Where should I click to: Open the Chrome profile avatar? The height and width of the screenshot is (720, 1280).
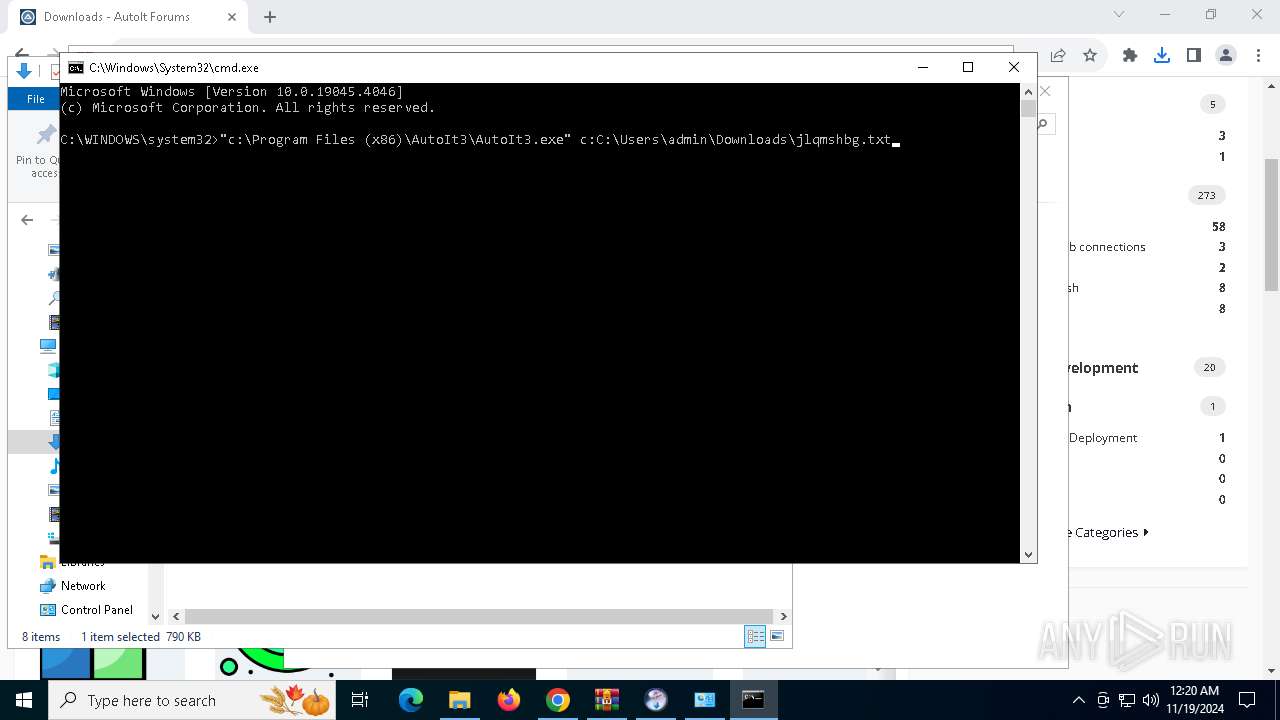pyautogui.click(x=1226, y=55)
